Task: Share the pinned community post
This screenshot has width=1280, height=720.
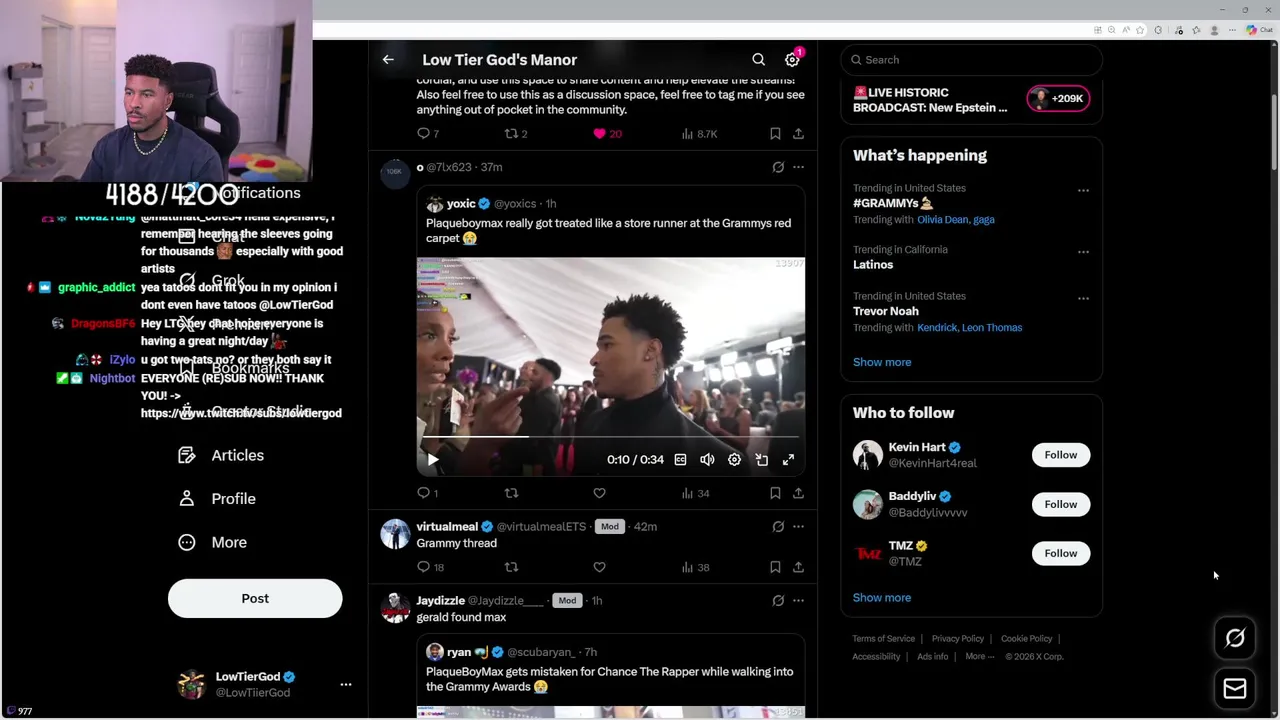Action: (x=798, y=133)
